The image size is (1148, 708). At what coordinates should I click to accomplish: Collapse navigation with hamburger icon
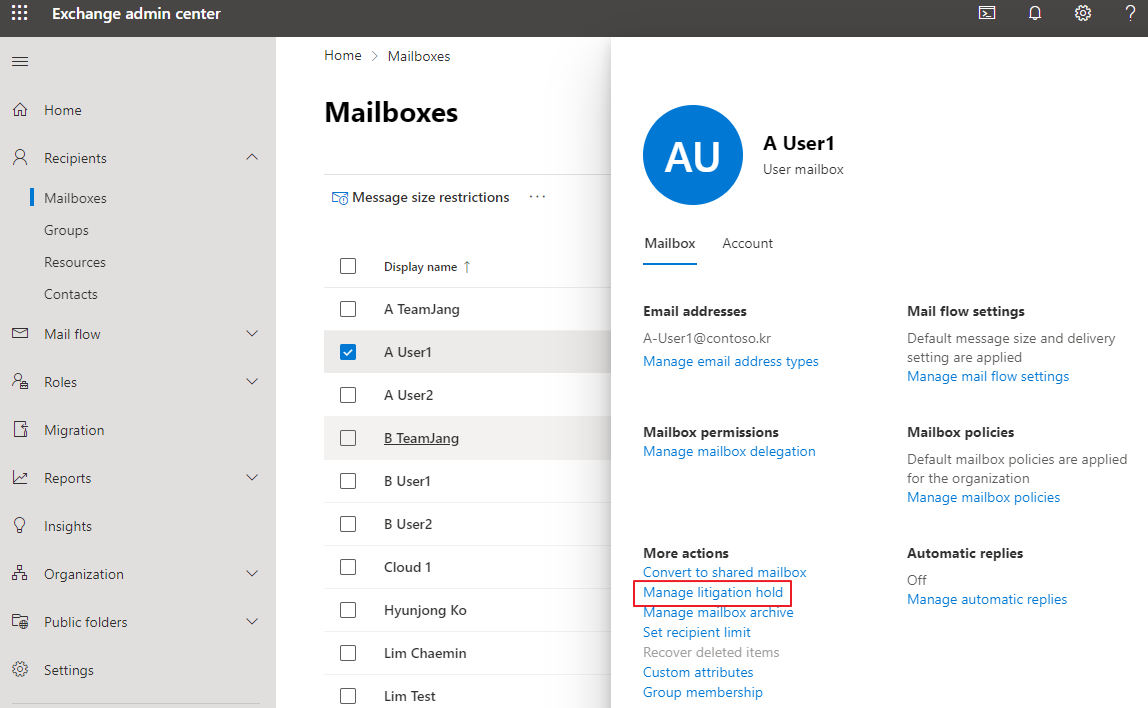tap(20, 62)
